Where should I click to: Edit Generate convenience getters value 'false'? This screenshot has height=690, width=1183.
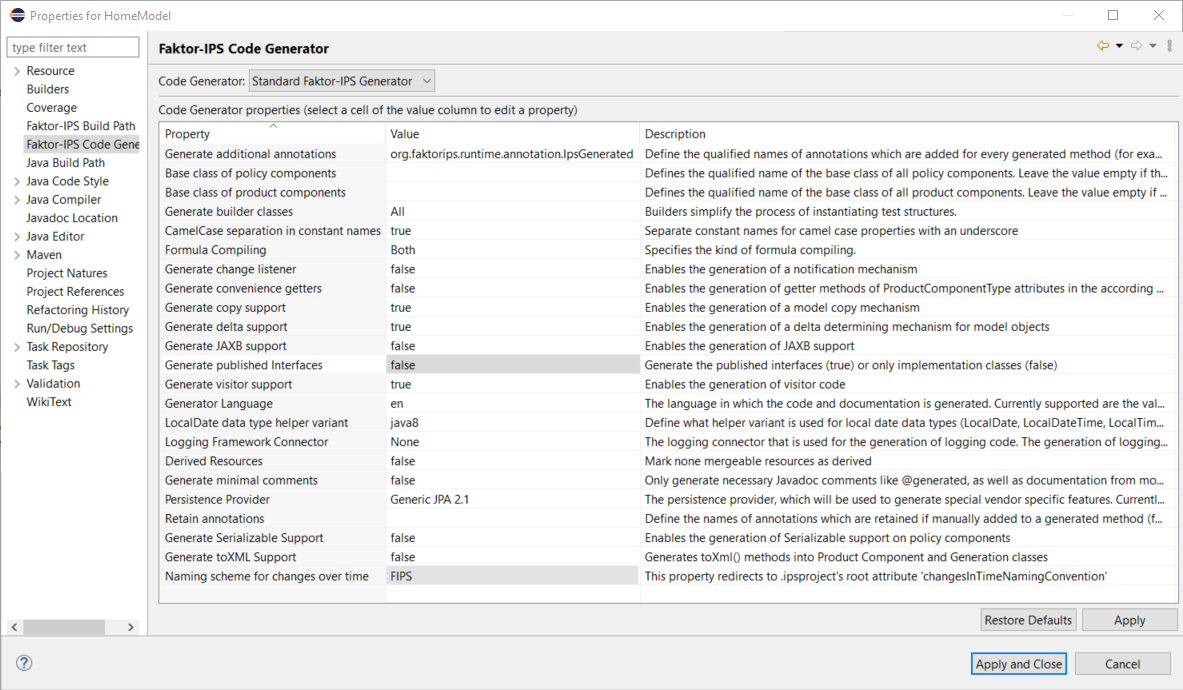tap(512, 289)
